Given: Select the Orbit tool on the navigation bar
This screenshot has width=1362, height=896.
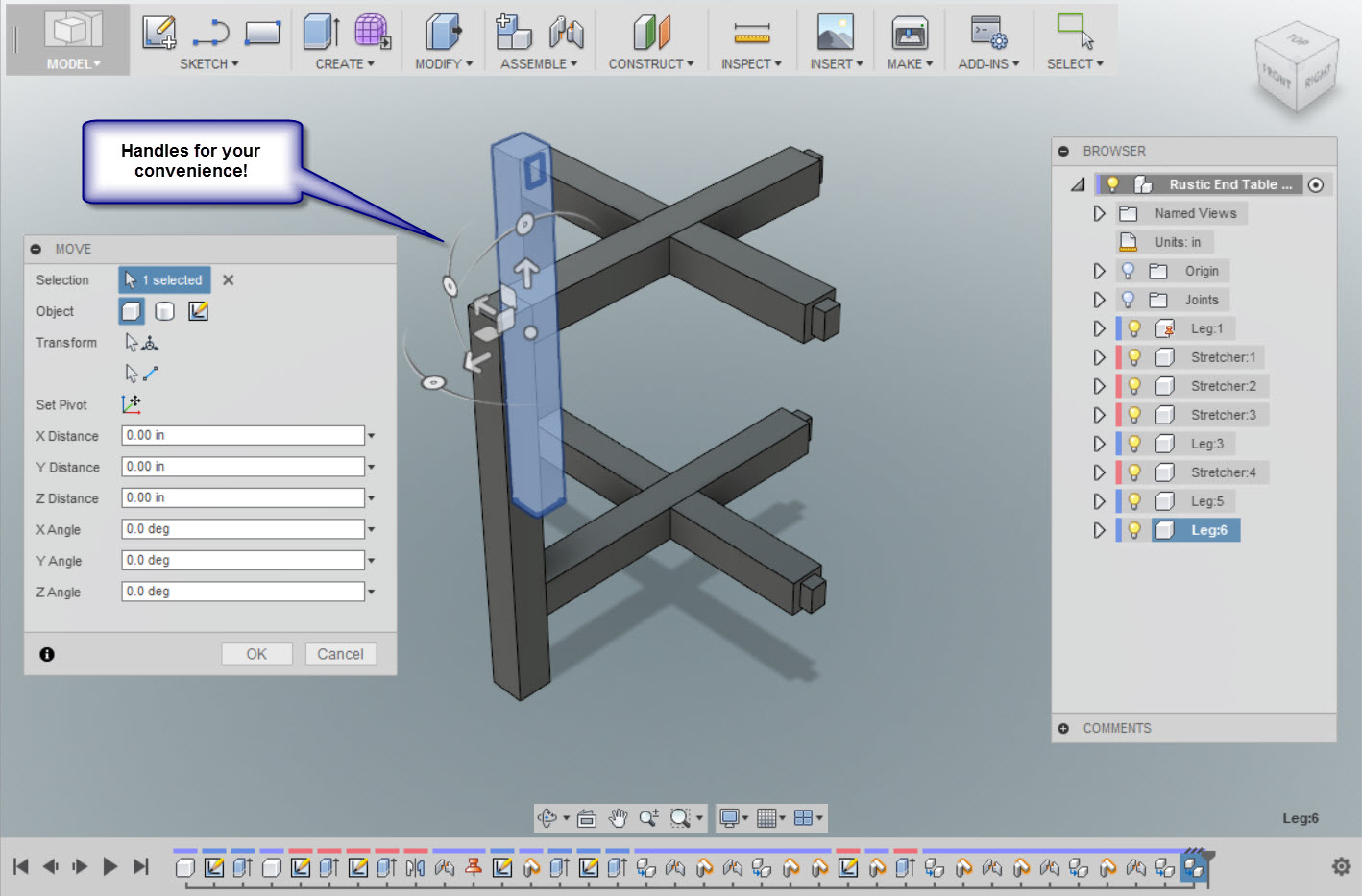Looking at the screenshot, I should [549, 817].
